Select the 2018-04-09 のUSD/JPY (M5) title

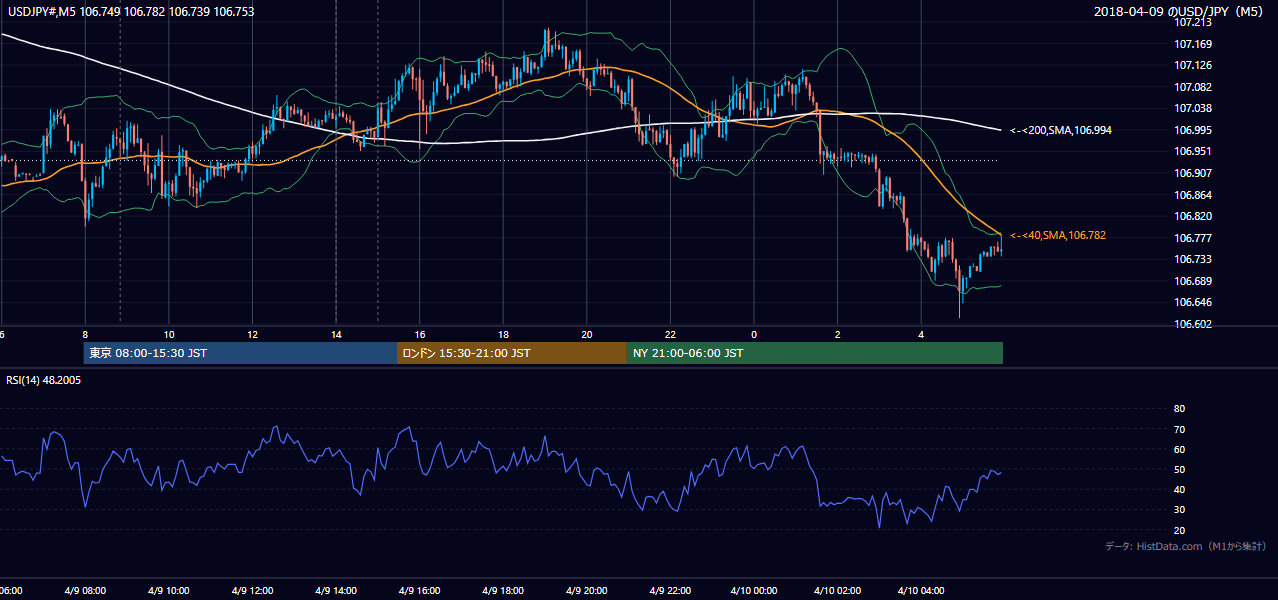(1181, 12)
